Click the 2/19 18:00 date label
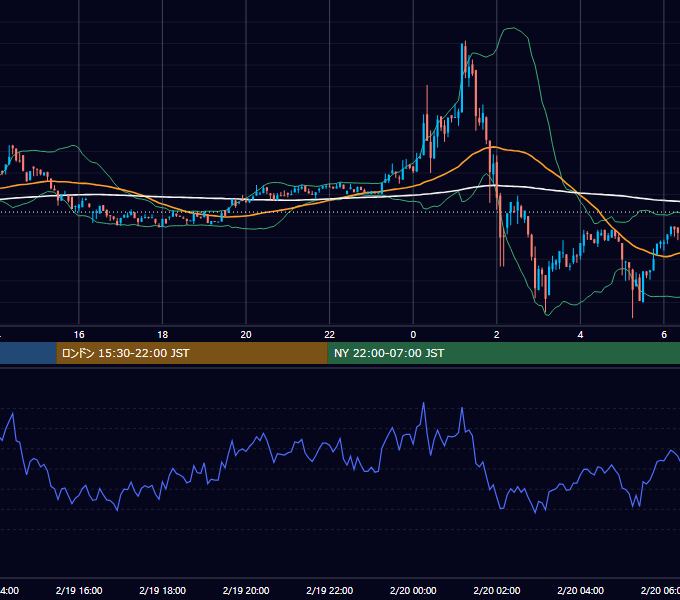Image resolution: width=680 pixels, height=600 pixels. point(163,590)
